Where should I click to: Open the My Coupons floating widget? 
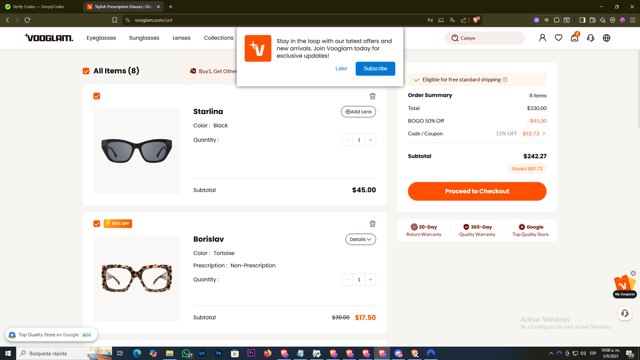624,286
